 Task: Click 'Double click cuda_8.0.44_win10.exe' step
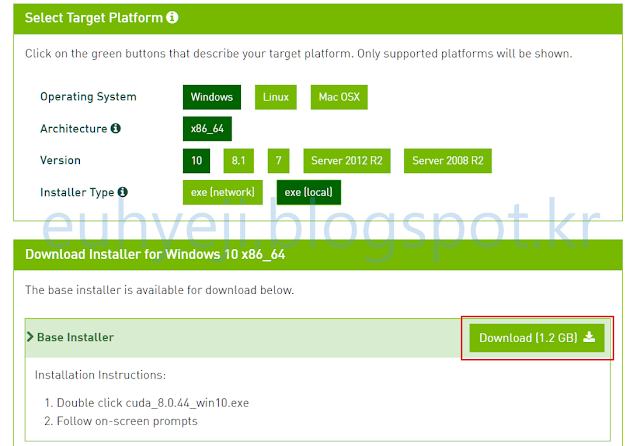[x=153, y=403]
